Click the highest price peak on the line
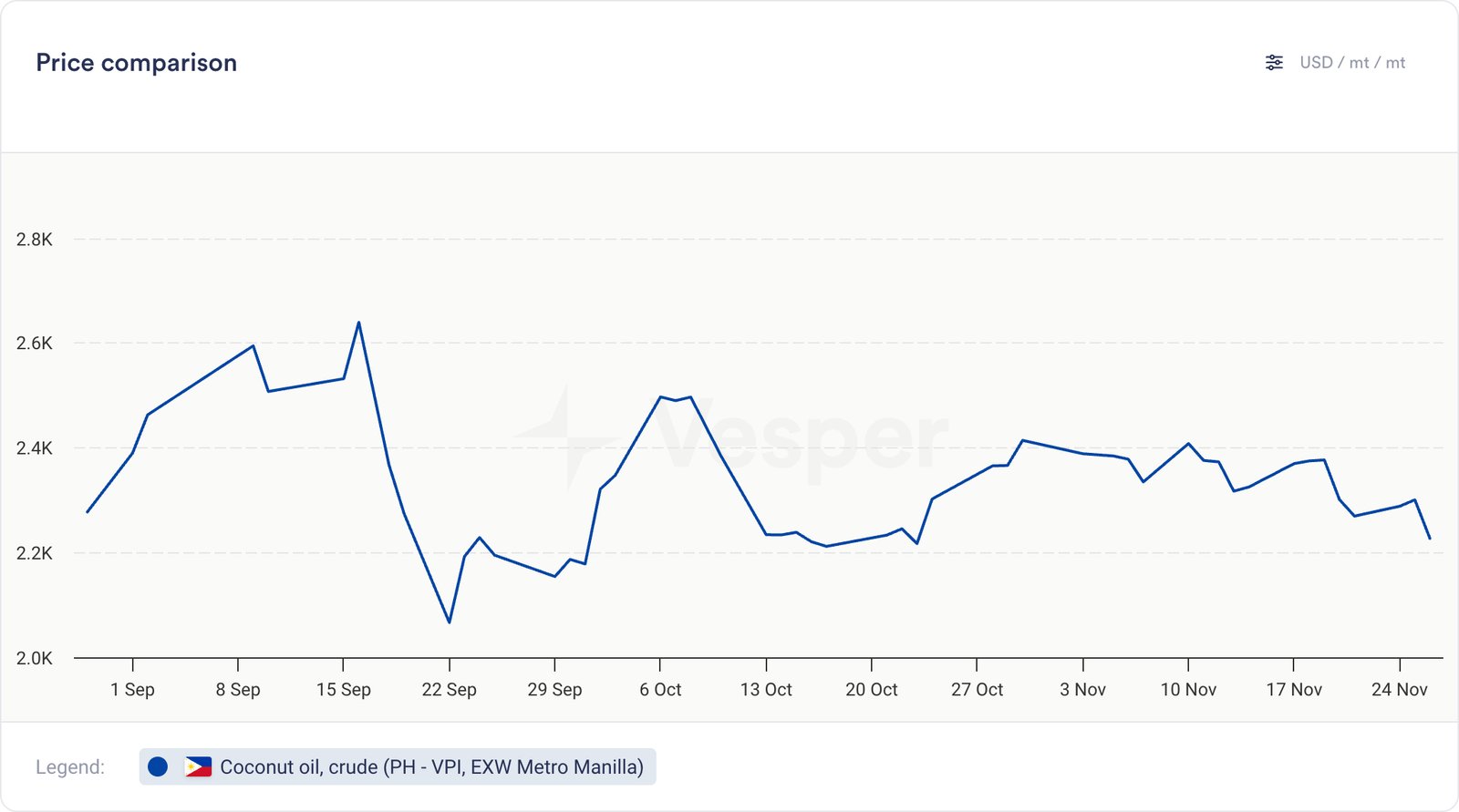 [358, 323]
